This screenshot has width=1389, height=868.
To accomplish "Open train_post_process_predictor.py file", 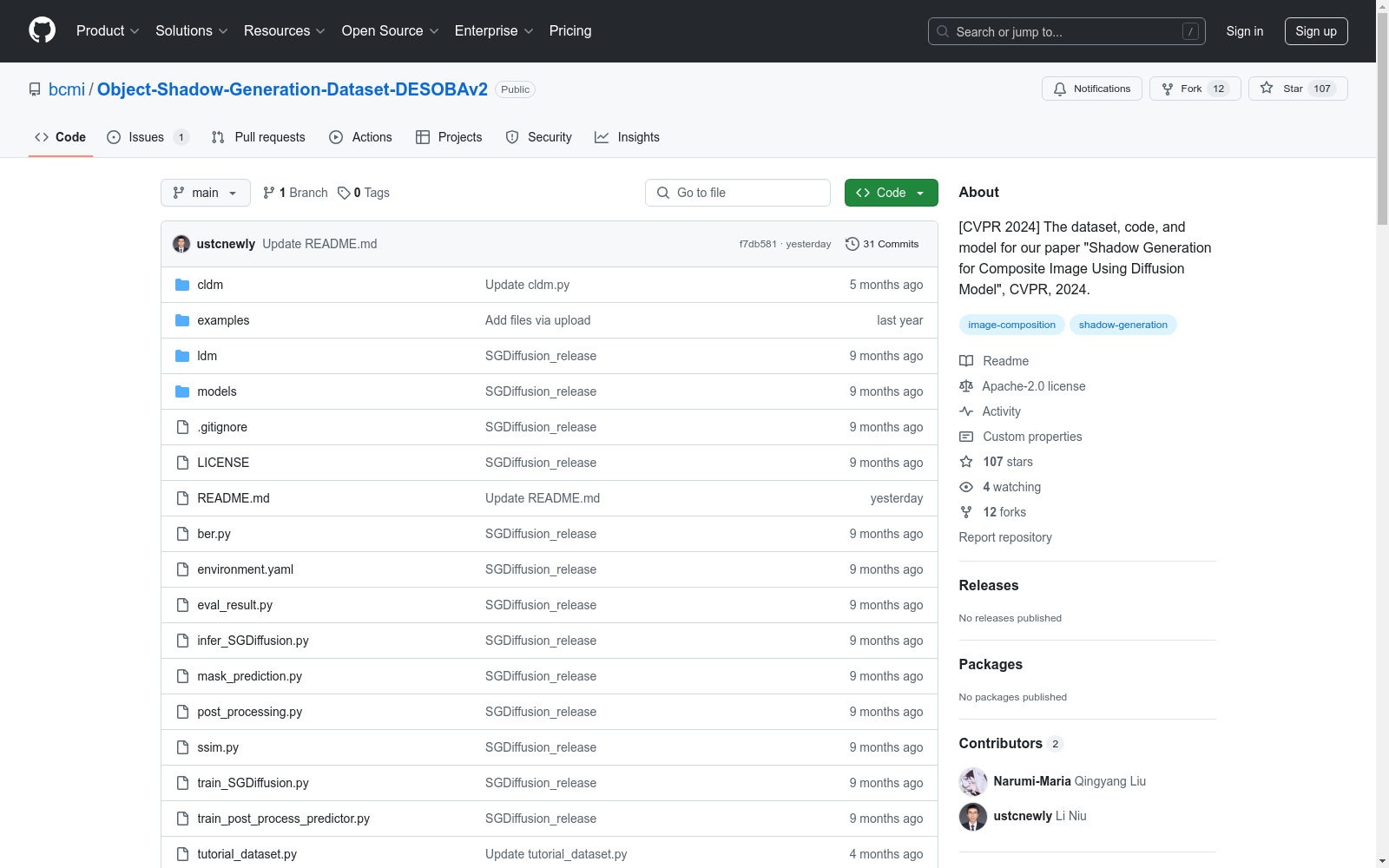I will (x=283, y=819).
